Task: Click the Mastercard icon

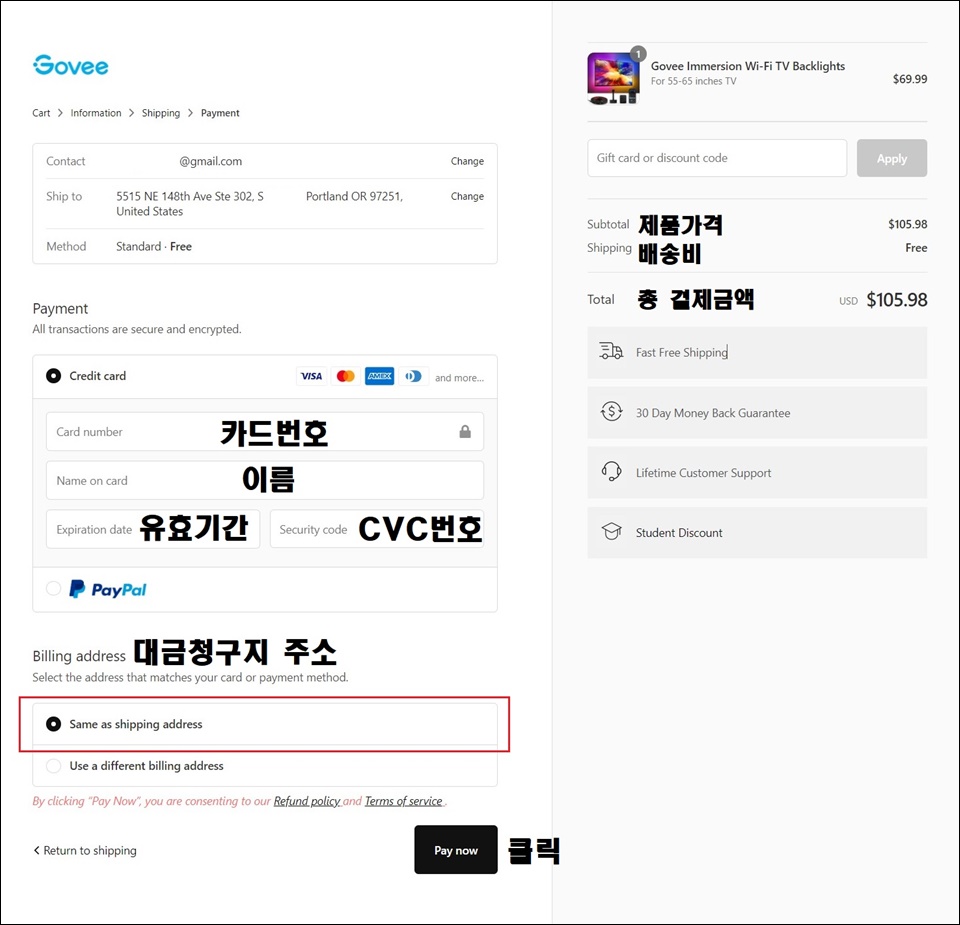Action: pyautogui.click(x=346, y=376)
